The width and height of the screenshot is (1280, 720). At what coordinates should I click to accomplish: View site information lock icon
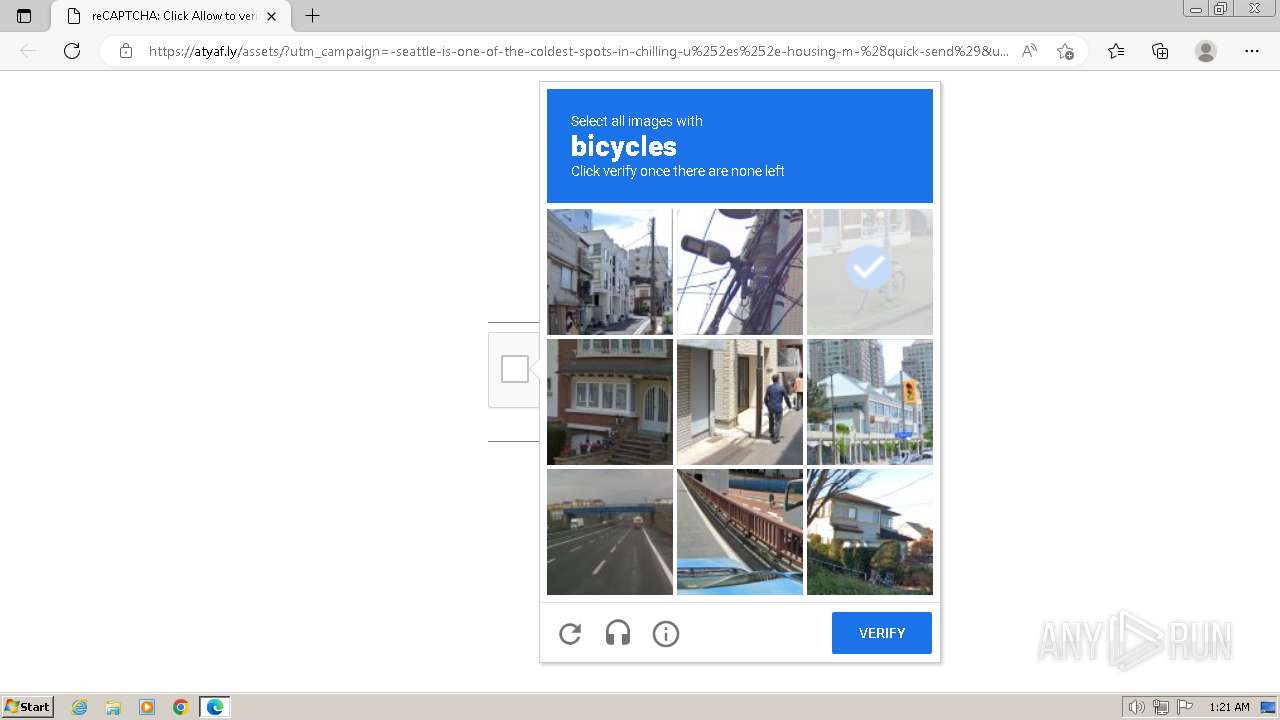tap(126, 51)
